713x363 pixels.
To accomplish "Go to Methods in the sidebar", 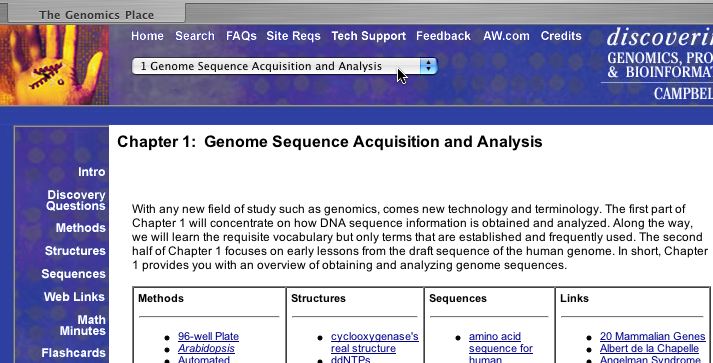I will (x=80, y=228).
